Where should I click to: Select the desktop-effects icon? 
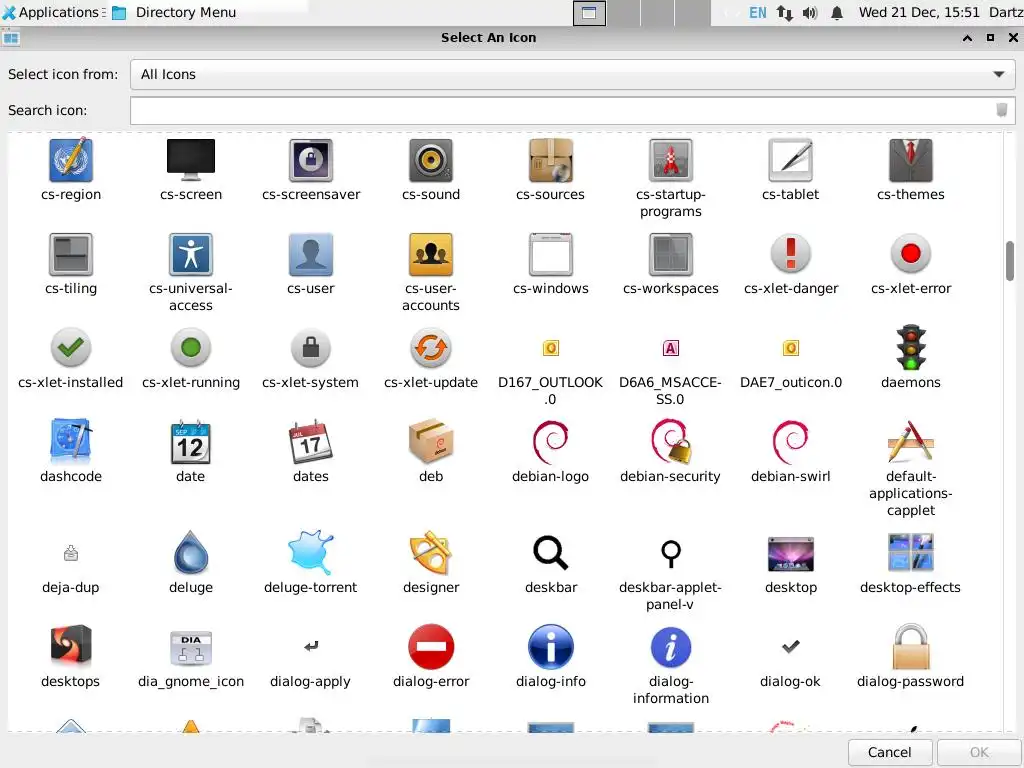pyautogui.click(x=911, y=552)
